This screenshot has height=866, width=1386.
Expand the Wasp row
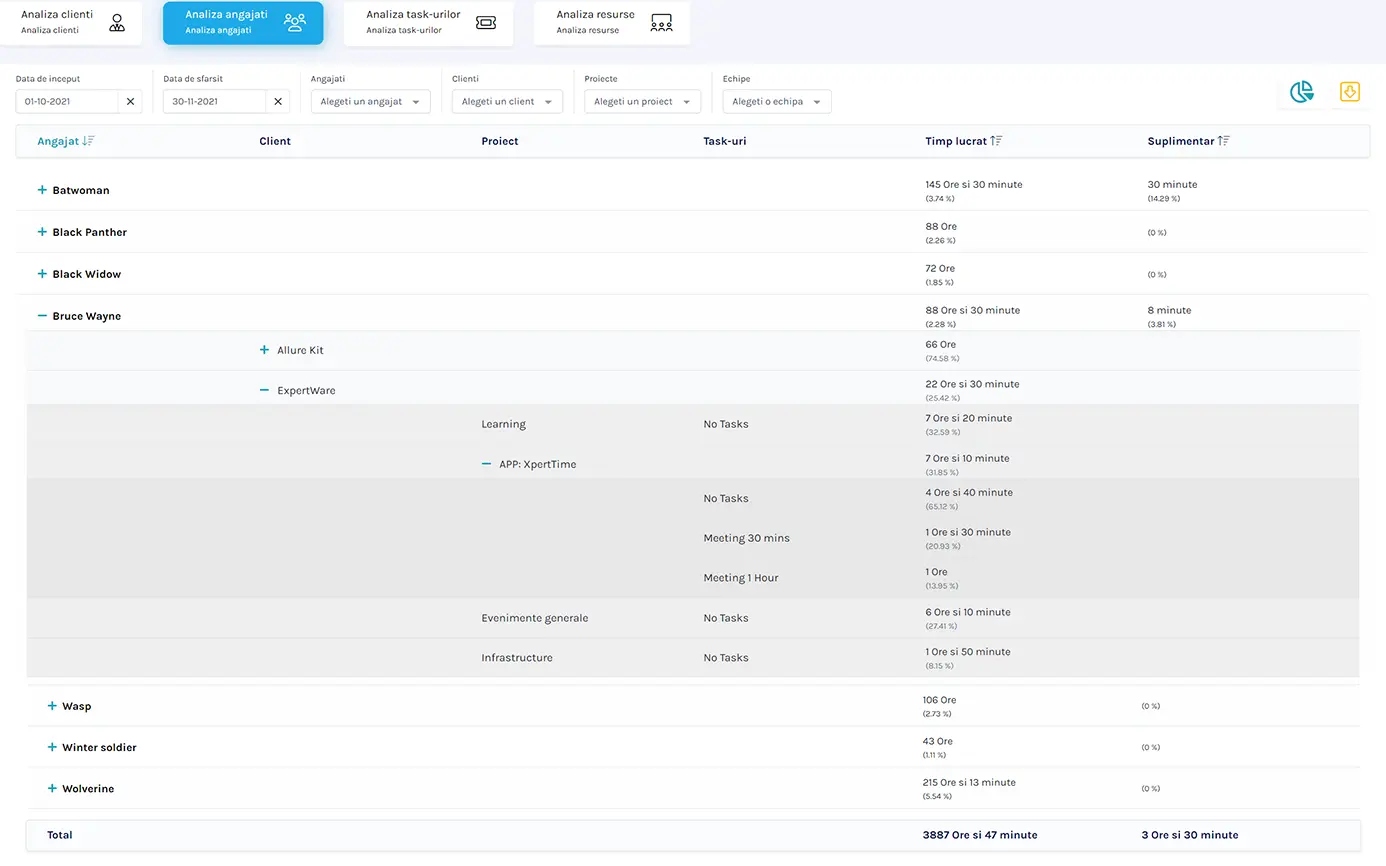coord(52,706)
